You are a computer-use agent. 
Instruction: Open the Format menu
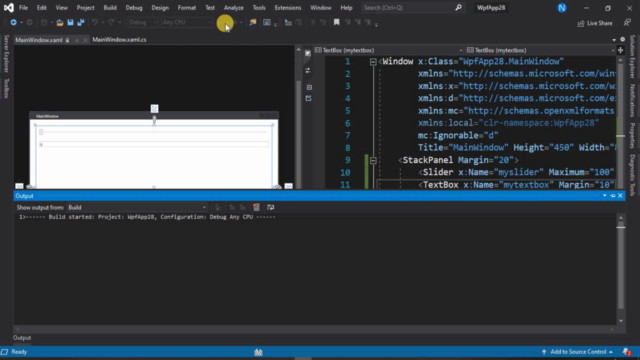[x=187, y=8]
